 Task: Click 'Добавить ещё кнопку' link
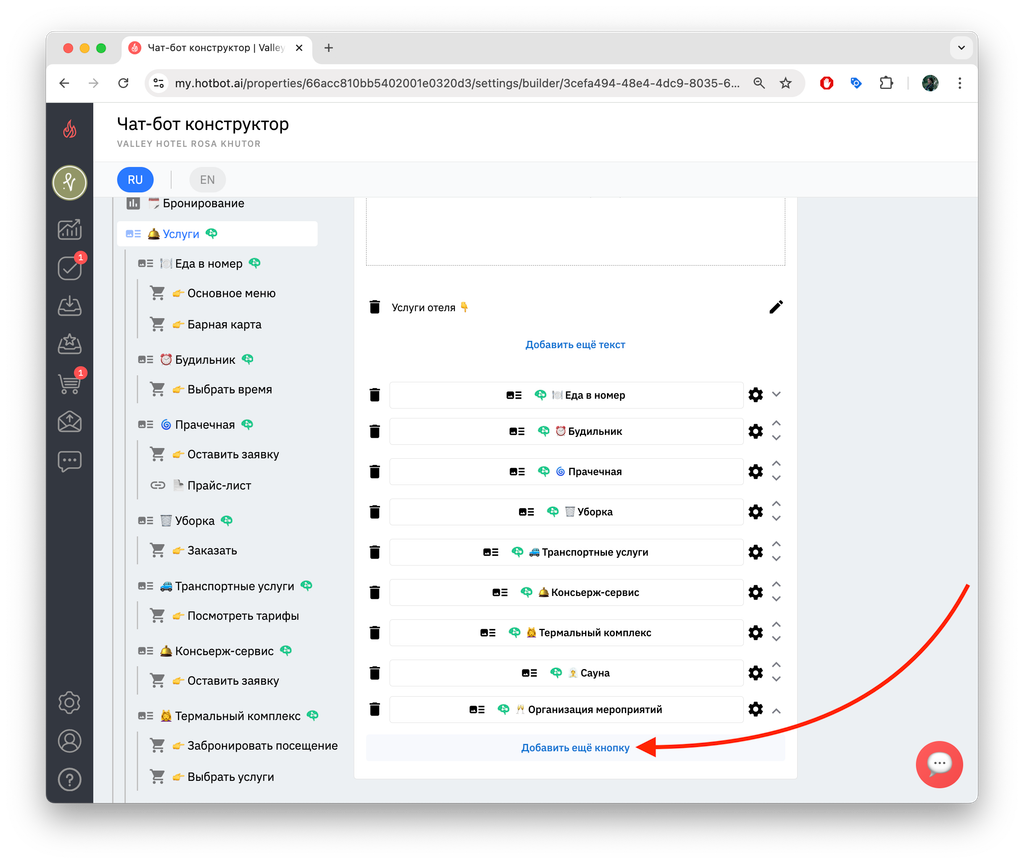575,748
